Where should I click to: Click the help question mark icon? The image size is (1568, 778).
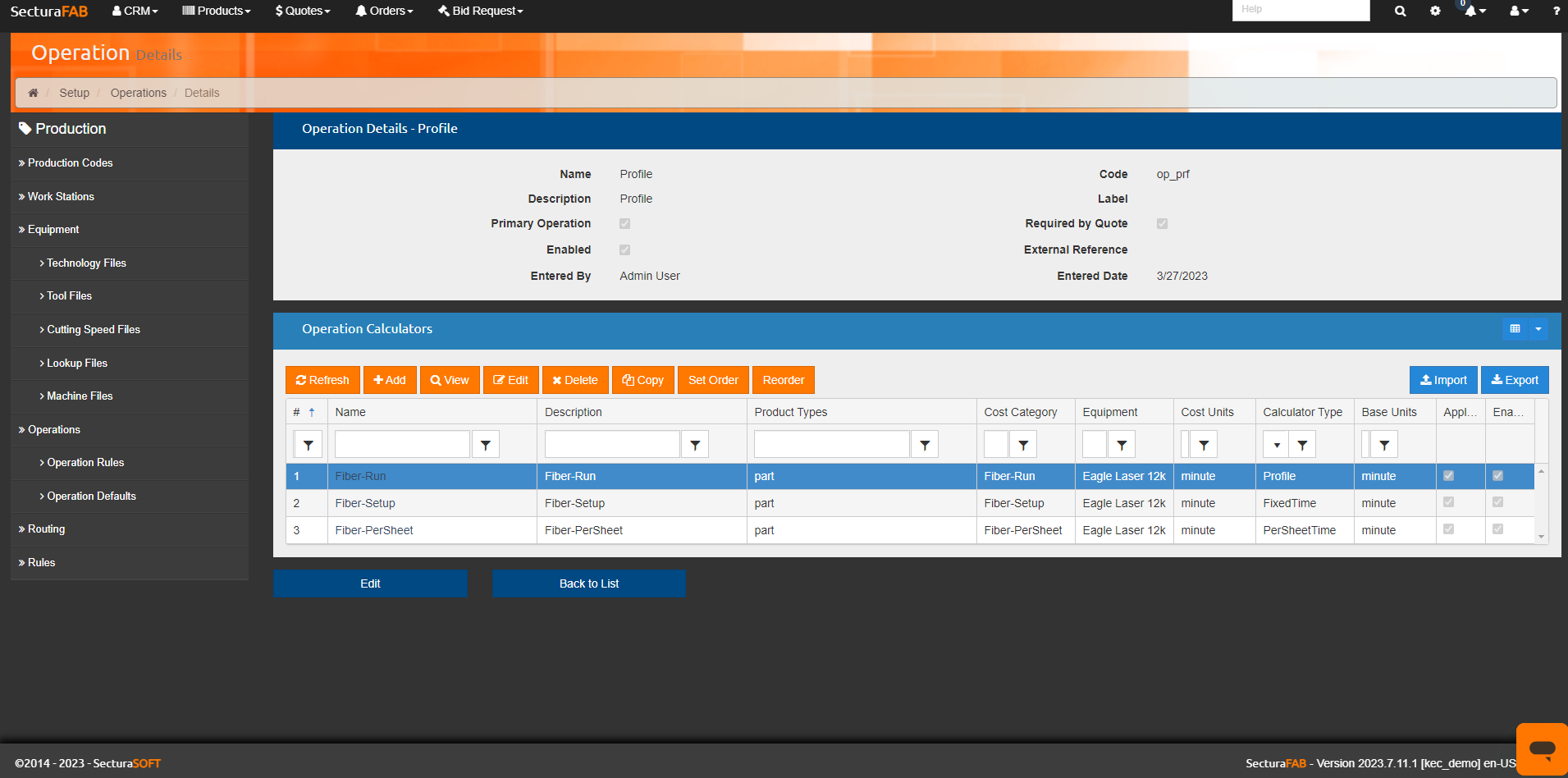[1556, 11]
